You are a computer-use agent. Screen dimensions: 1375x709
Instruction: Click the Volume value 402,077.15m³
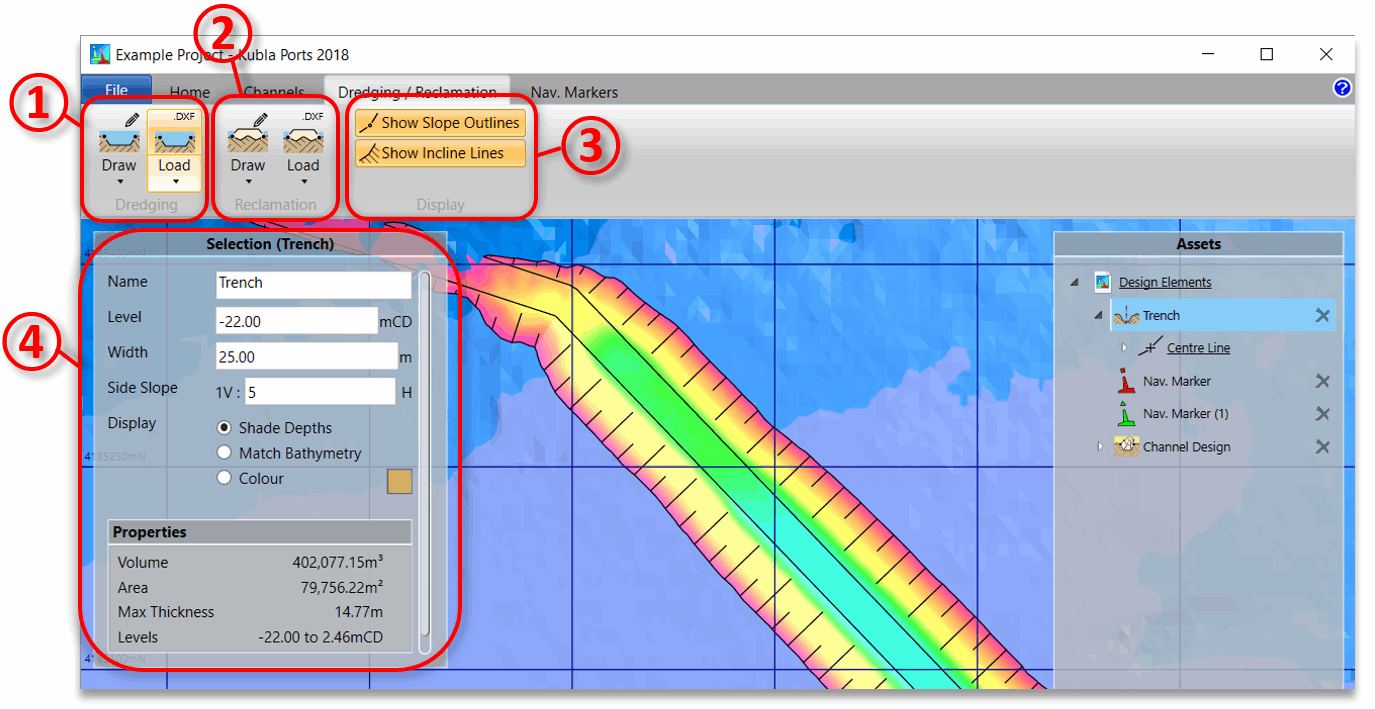tap(337, 562)
